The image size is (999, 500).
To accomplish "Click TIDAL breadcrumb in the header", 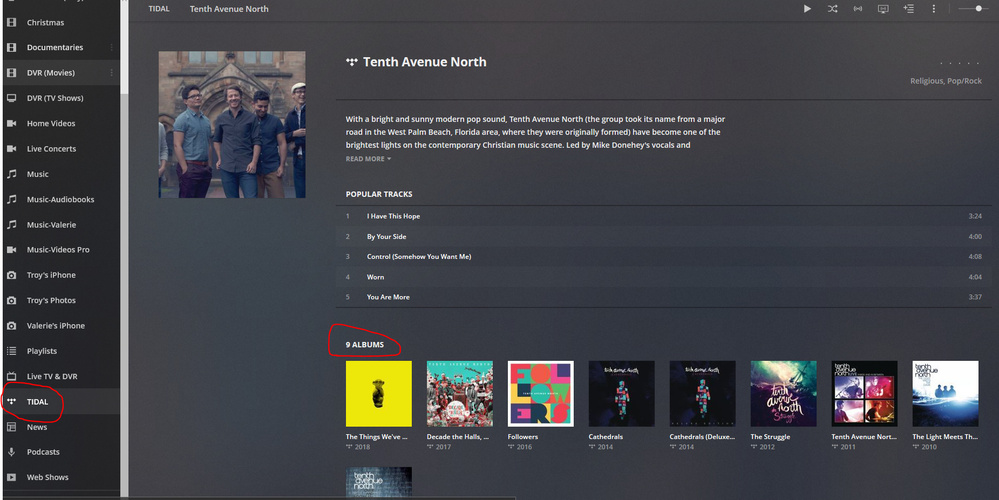I will coord(159,9).
